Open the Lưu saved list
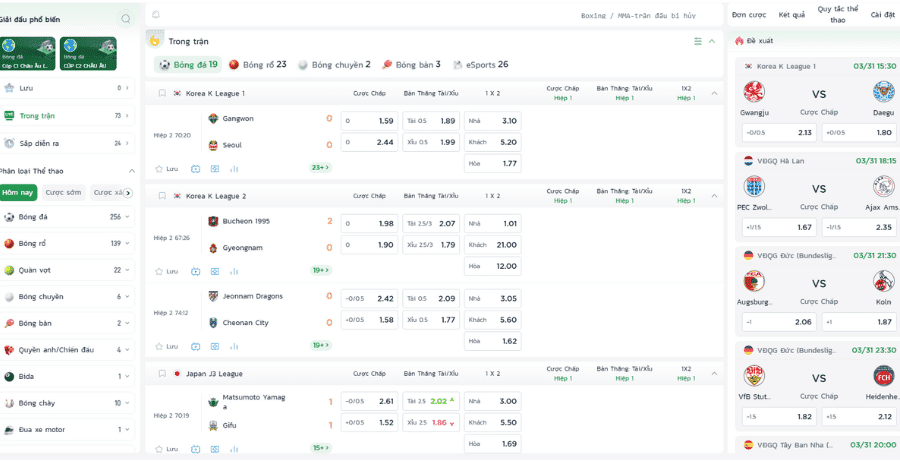900x462 pixels. pyautogui.click(x=67, y=88)
